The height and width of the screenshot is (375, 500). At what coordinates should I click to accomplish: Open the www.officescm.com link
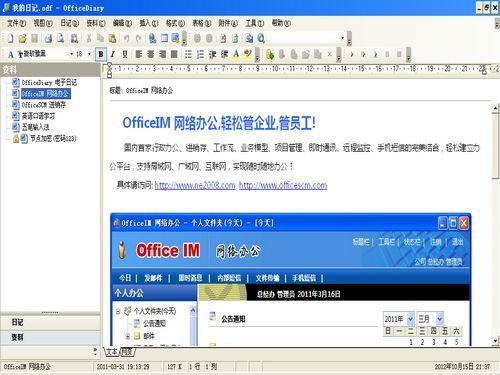click(283, 185)
